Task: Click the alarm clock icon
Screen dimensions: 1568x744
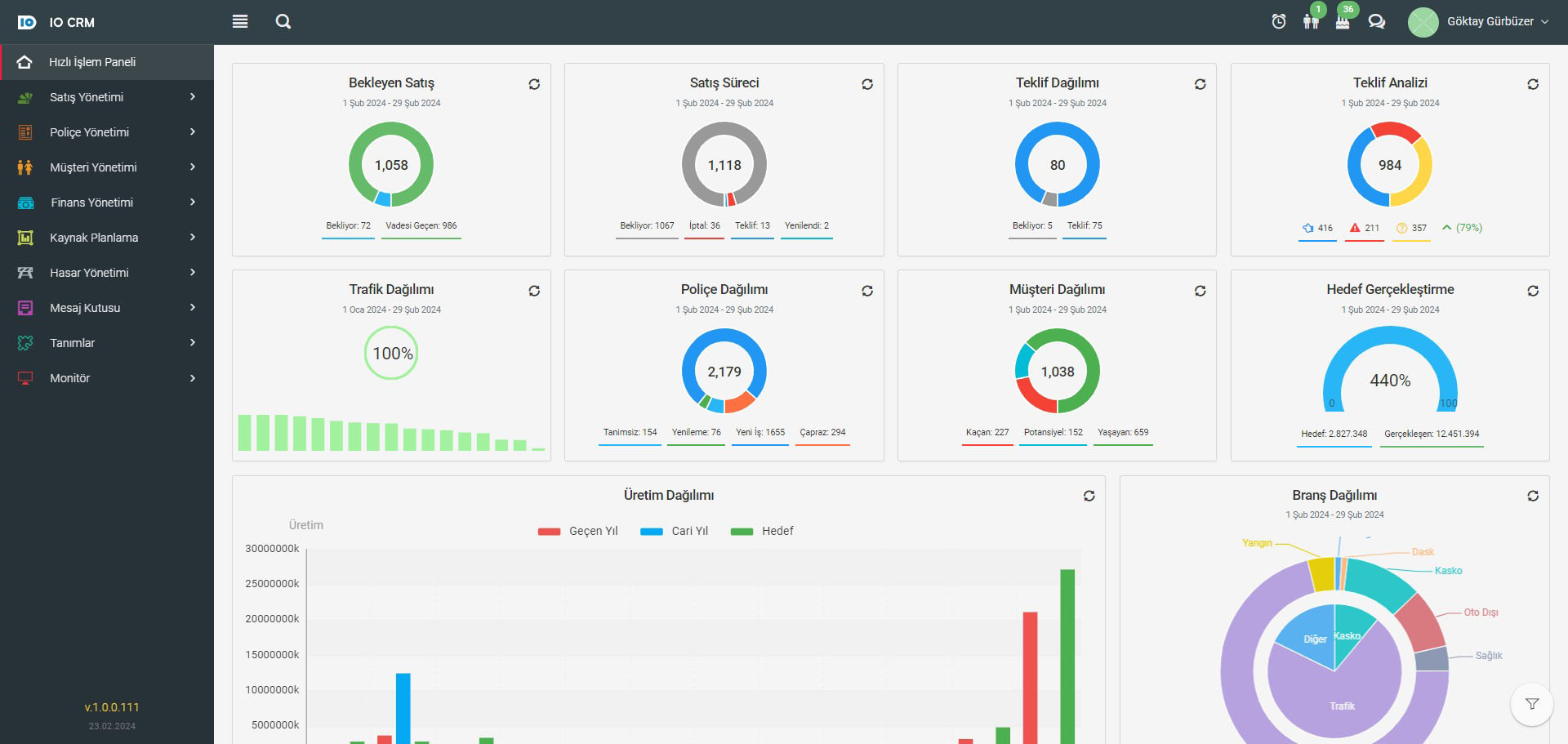Action: tap(1279, 22)
